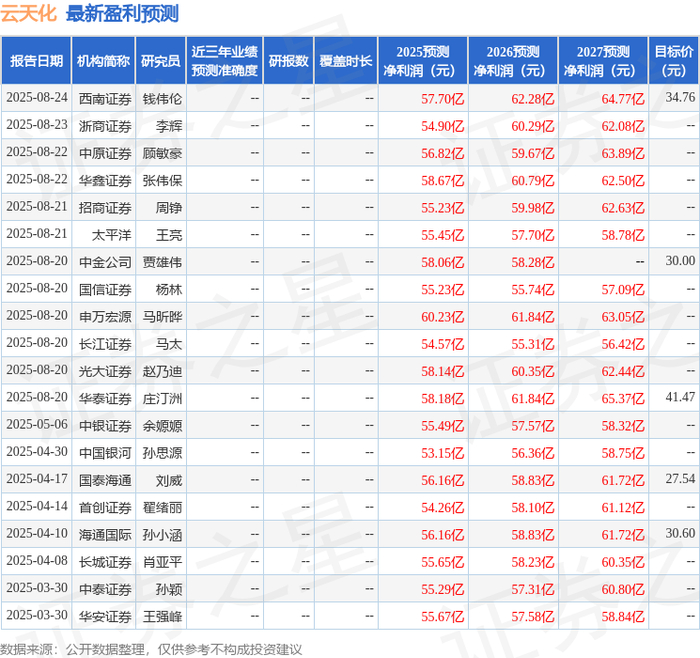The height and width of the screenshot is (658, 700).
Task: Click the 2025预测净利润 column header
Action: (423, 61)
